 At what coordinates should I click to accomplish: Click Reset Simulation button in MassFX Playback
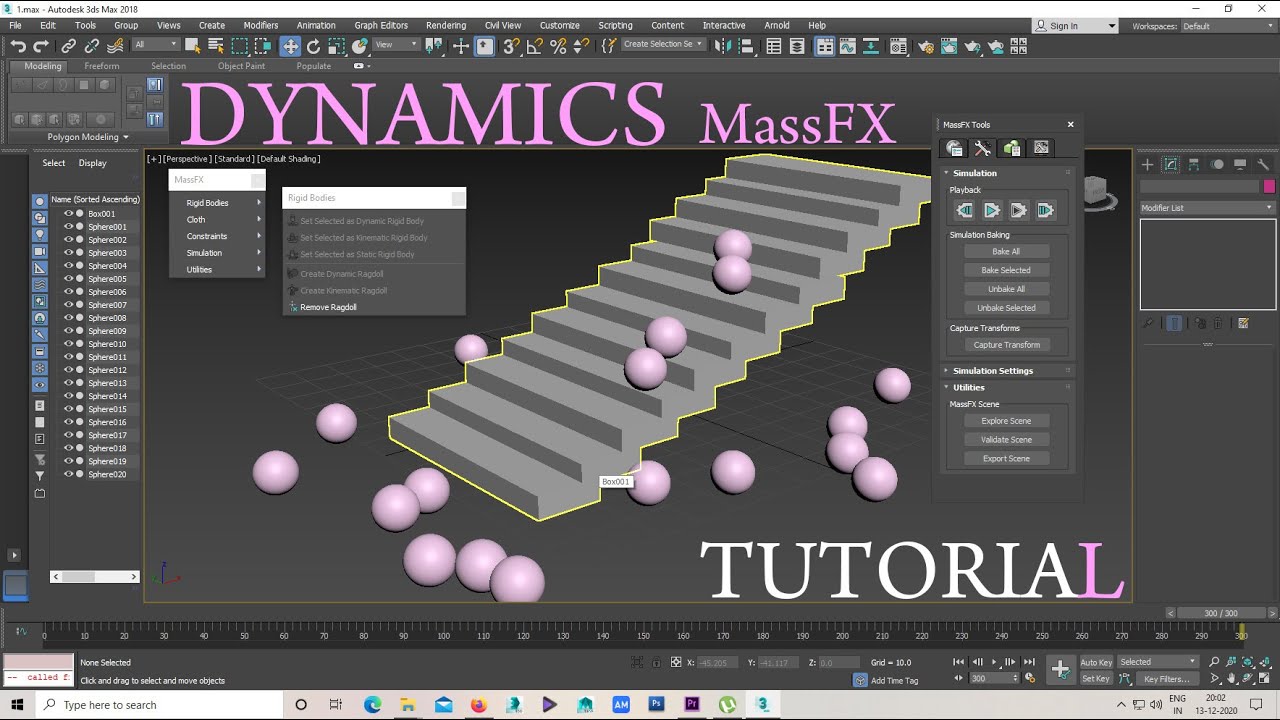click(964, 210)
